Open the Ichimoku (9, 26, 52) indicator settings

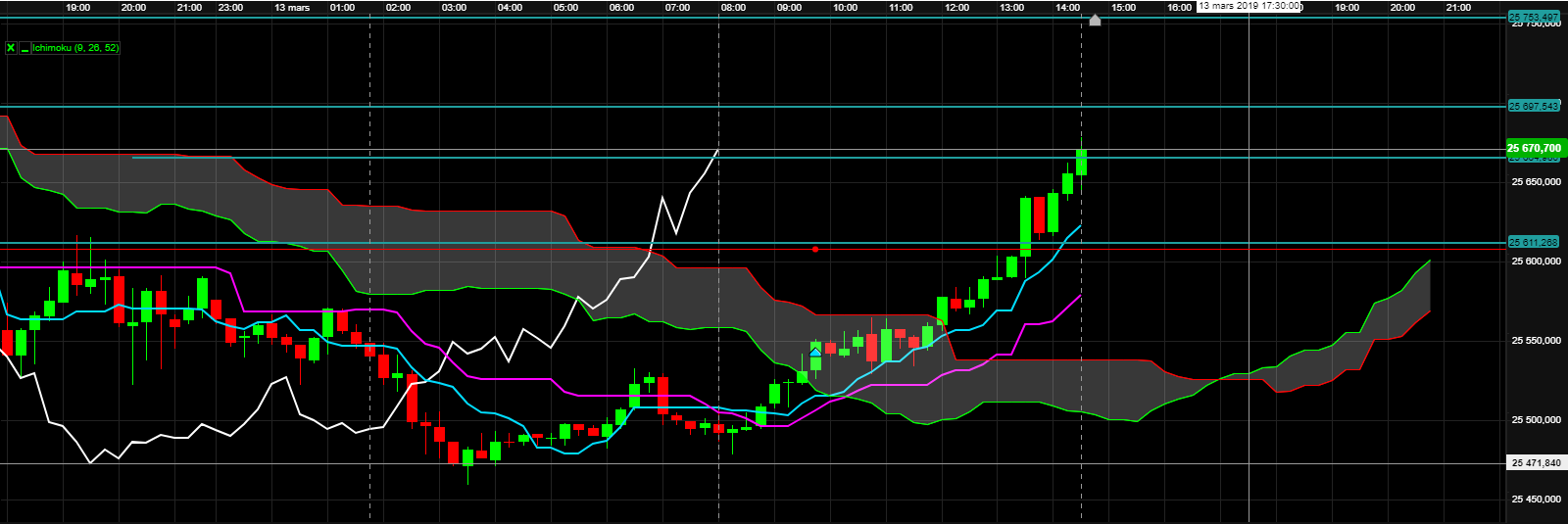coord(75,47)
